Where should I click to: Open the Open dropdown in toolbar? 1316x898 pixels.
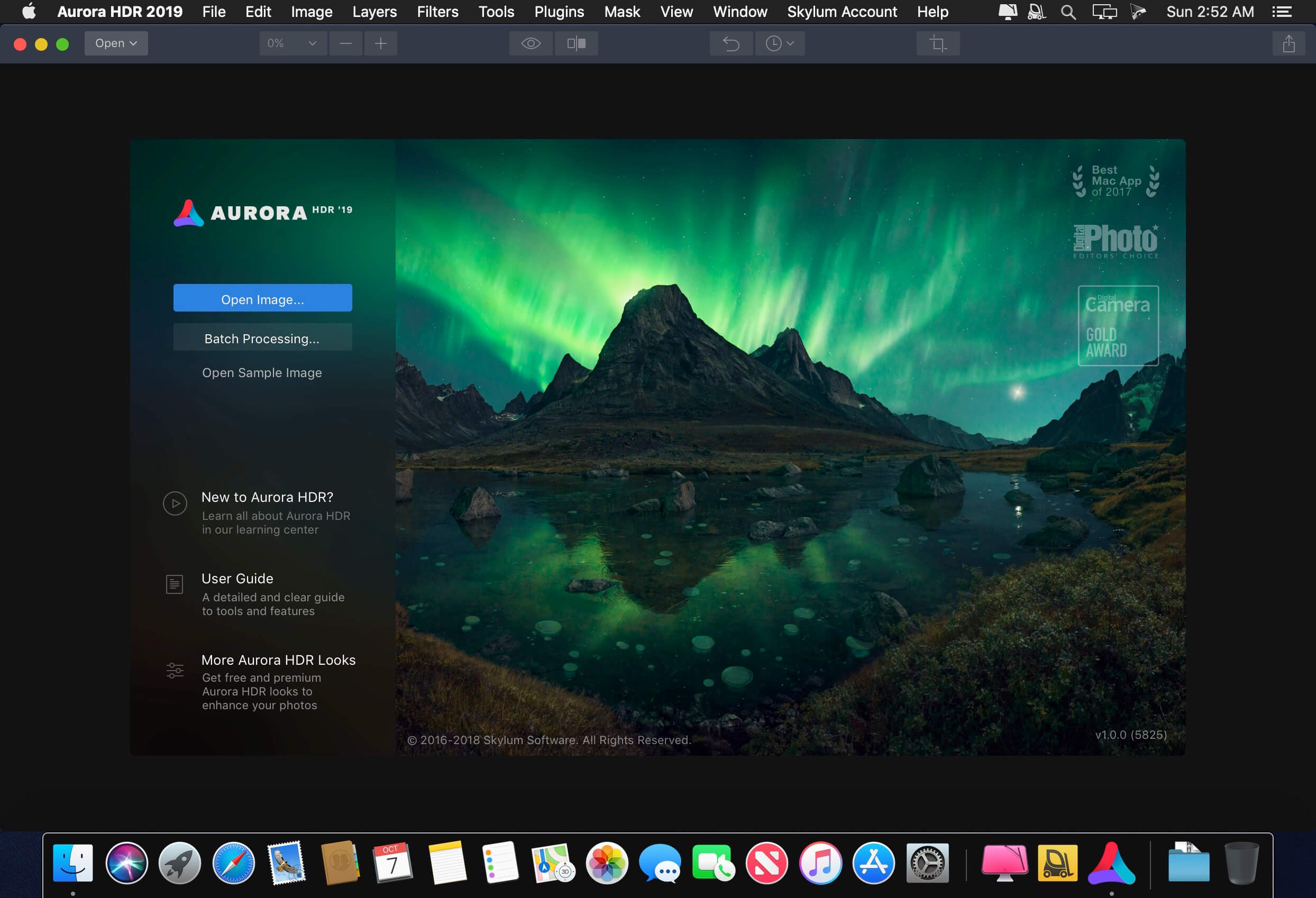[x=116, y=43]
